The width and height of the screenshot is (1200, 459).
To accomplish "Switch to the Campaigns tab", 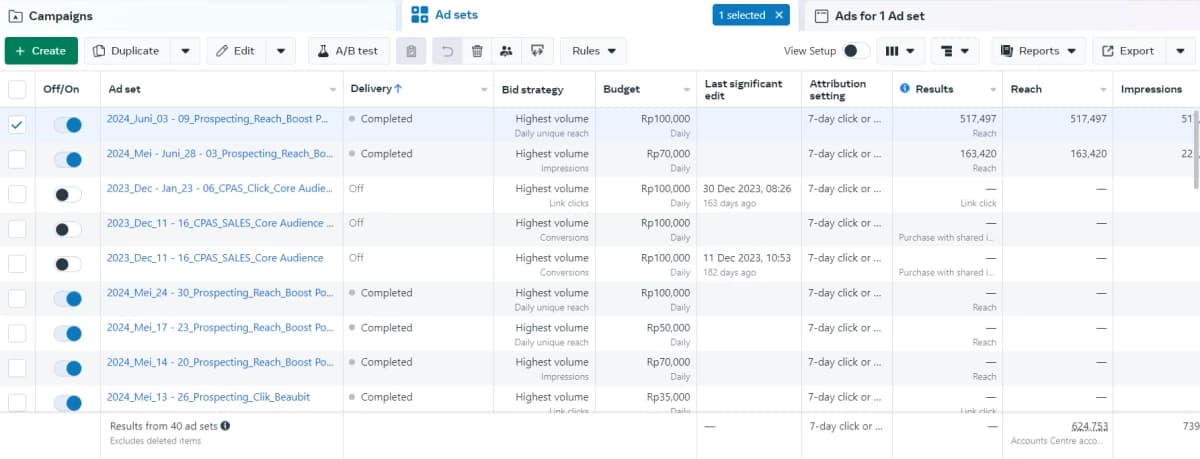I will [60, 16].
